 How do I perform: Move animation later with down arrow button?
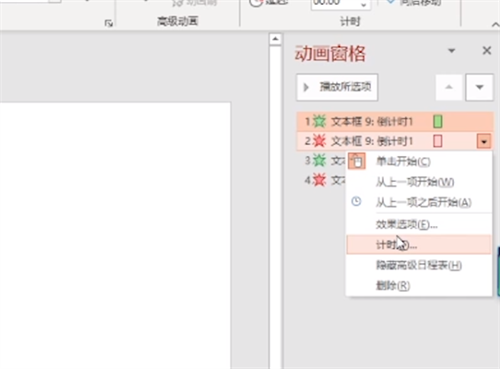479,87
